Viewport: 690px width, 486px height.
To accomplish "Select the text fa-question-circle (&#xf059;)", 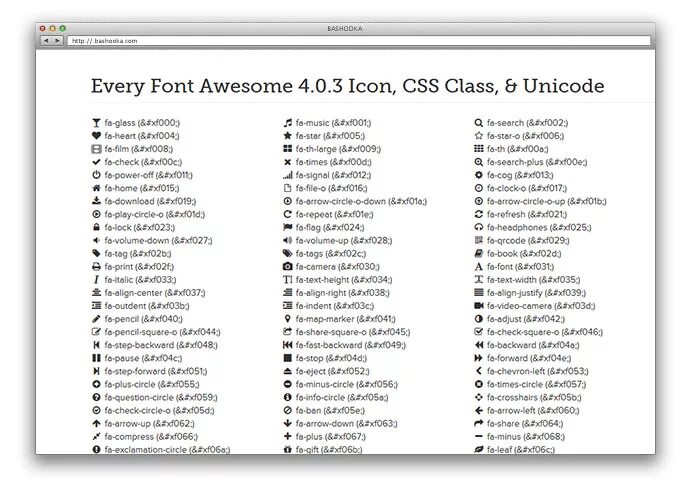I will point(161,398).
